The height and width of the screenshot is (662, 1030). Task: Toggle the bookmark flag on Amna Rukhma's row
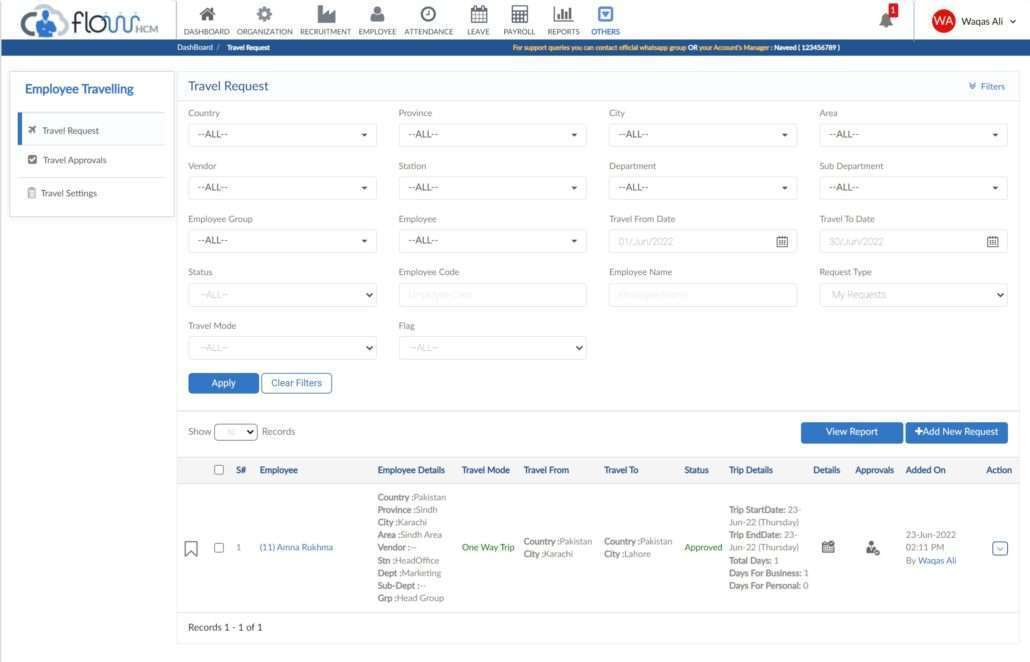click(x=191, y=547)
